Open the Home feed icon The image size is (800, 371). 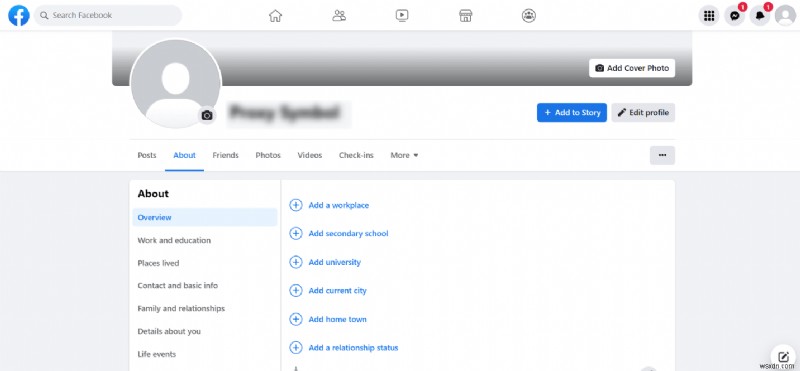(276, 16)
